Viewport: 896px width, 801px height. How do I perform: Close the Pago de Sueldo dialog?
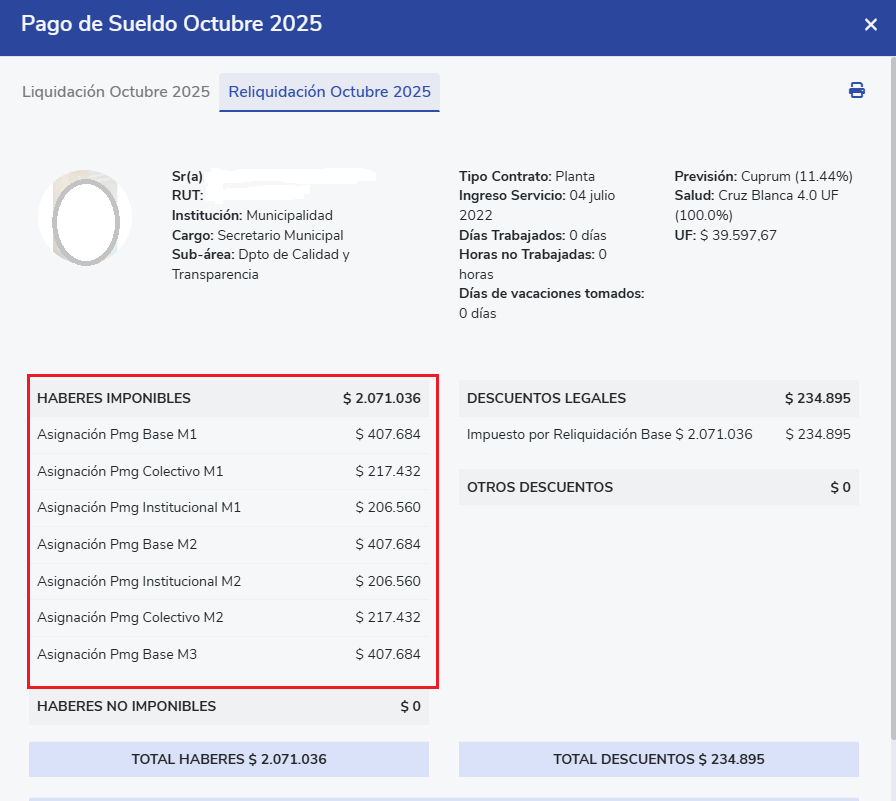coord(870,25)
